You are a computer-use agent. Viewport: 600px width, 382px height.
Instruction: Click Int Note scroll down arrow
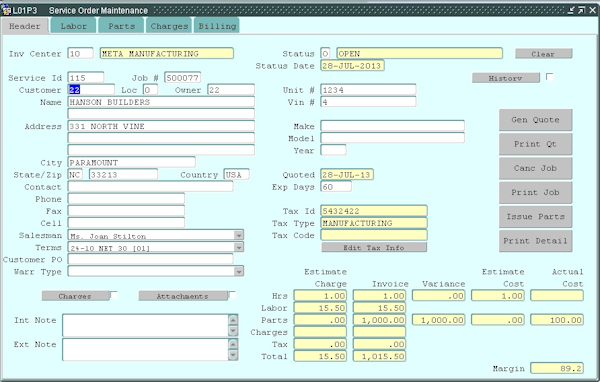(233, 331)
